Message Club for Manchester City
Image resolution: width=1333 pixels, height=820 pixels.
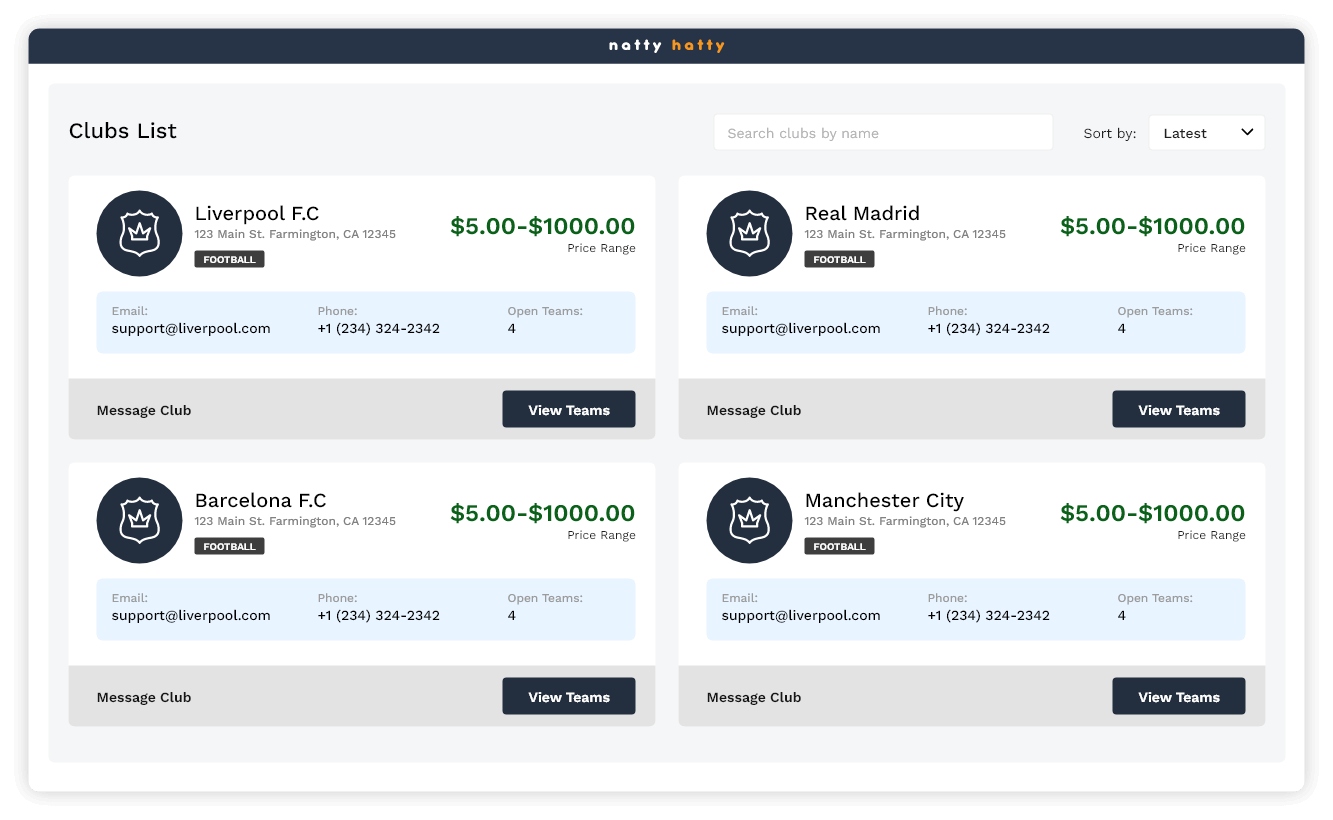coord(754,697)
